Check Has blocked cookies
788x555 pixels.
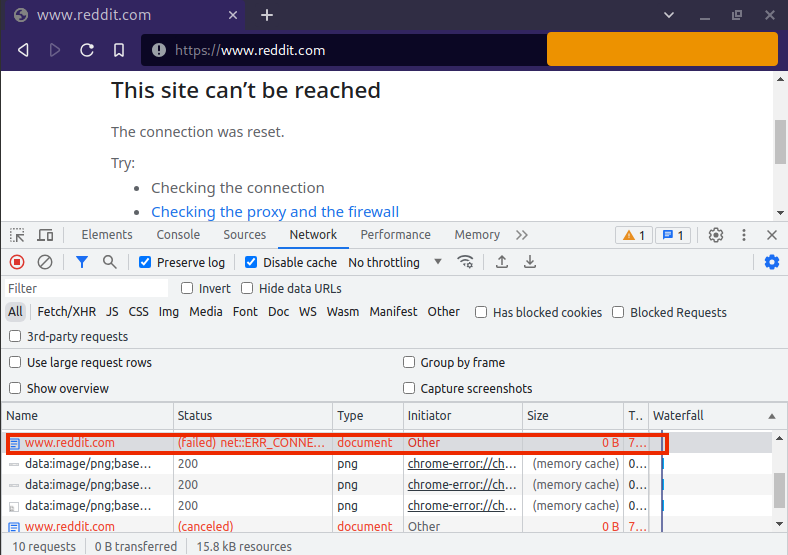tap(481, 312)
